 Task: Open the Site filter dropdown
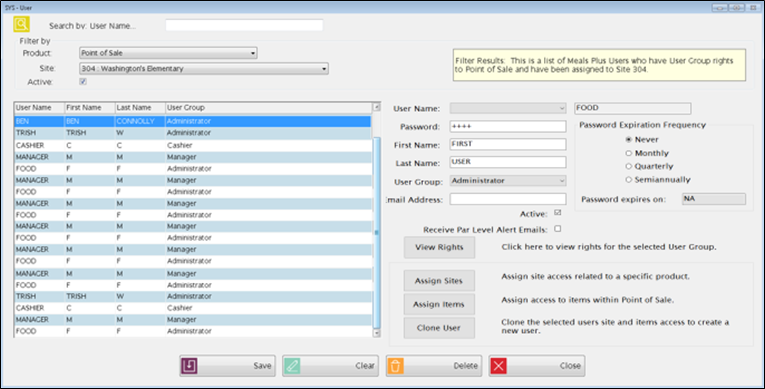click(x=203, y=69)
